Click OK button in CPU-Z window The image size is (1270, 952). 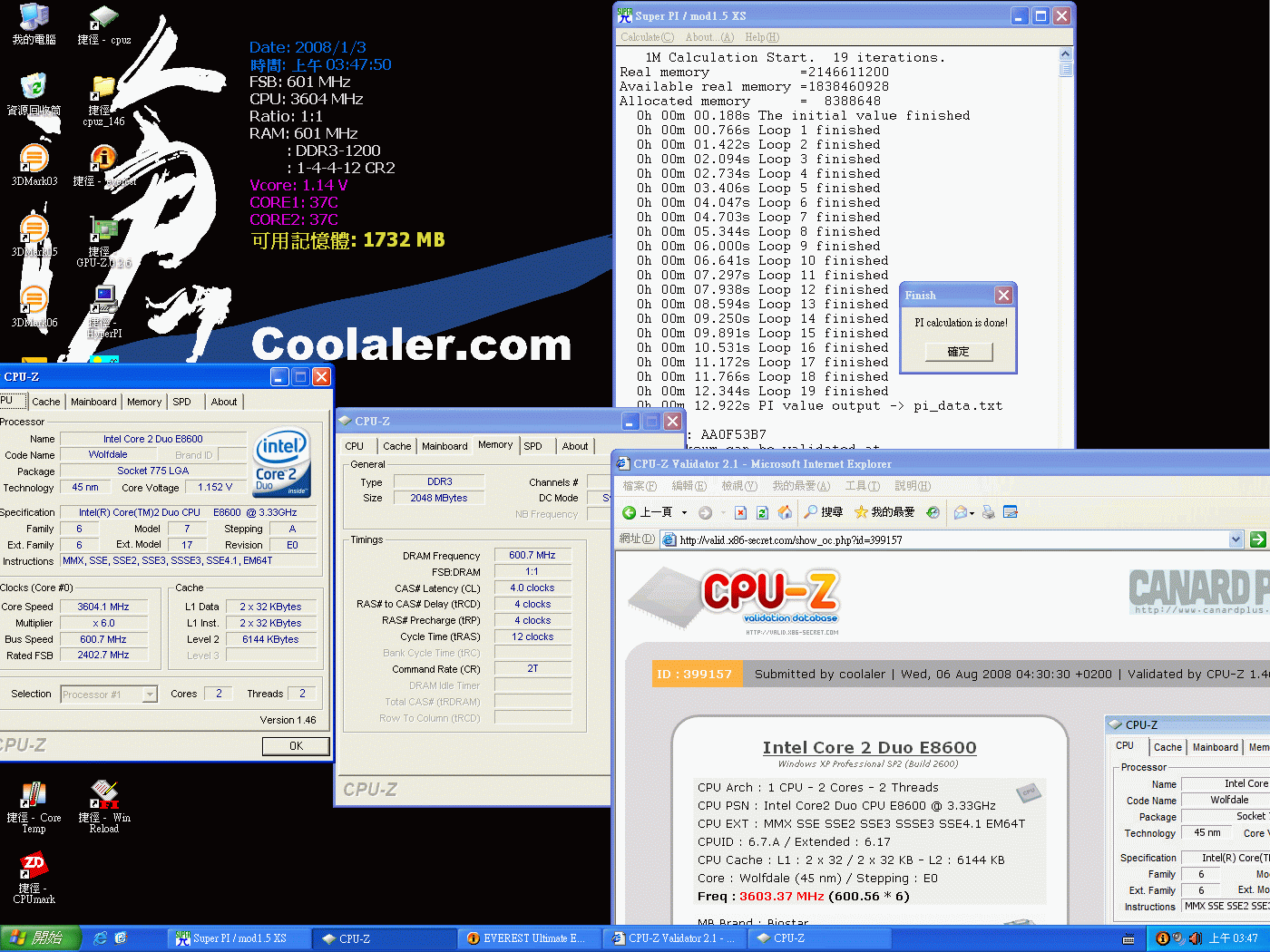click(x=296, y=746)
